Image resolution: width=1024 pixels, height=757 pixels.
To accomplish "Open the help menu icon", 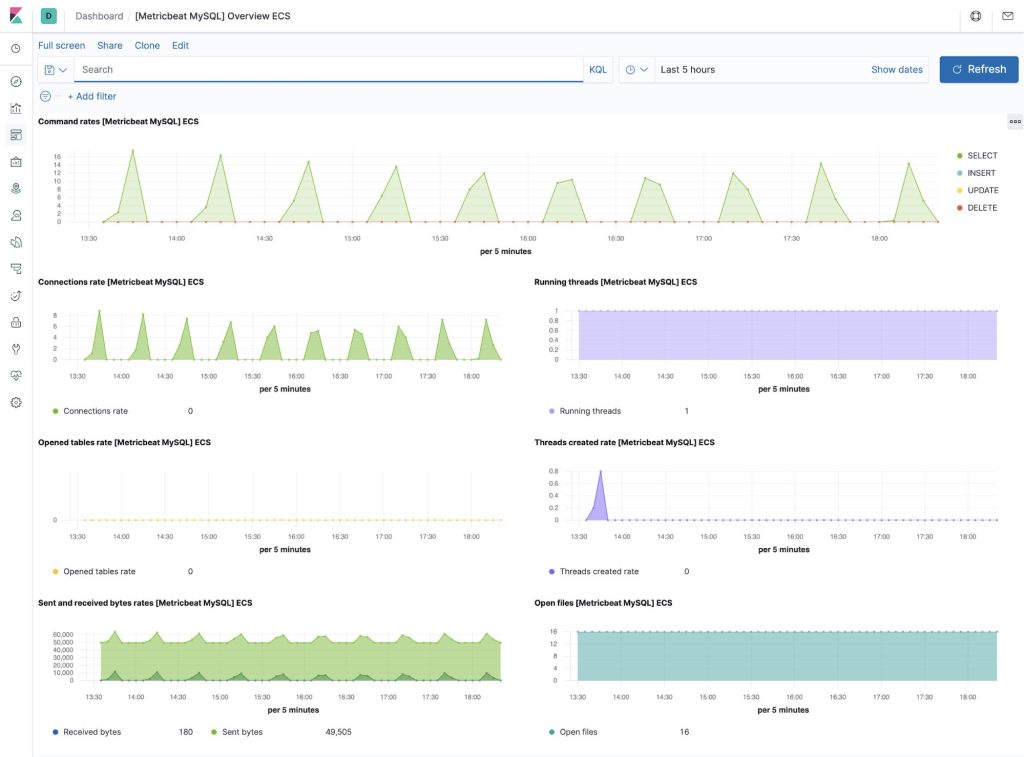I will [976, 16].
